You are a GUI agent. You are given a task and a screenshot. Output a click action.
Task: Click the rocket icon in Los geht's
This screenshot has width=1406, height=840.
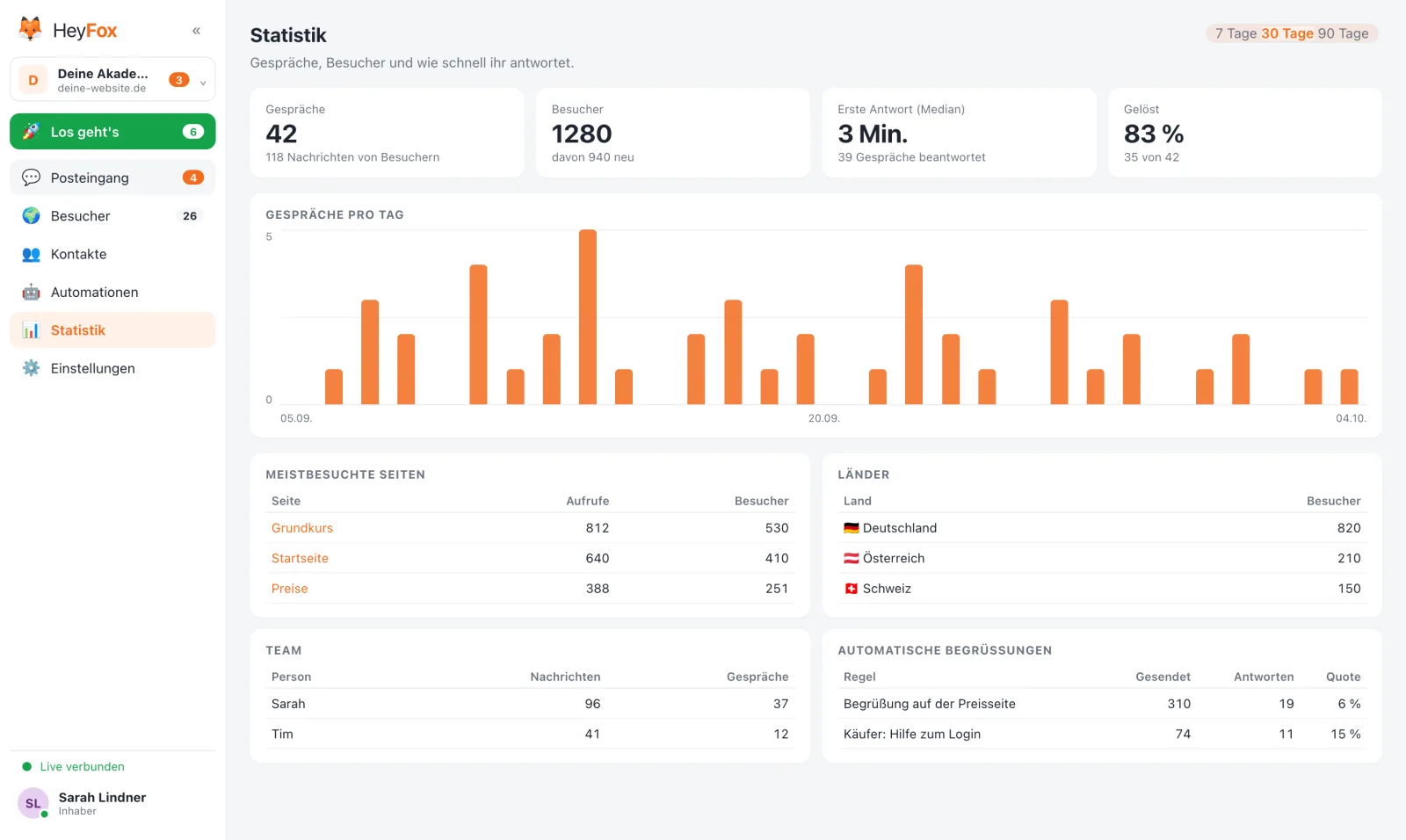[x=31, y=132]
